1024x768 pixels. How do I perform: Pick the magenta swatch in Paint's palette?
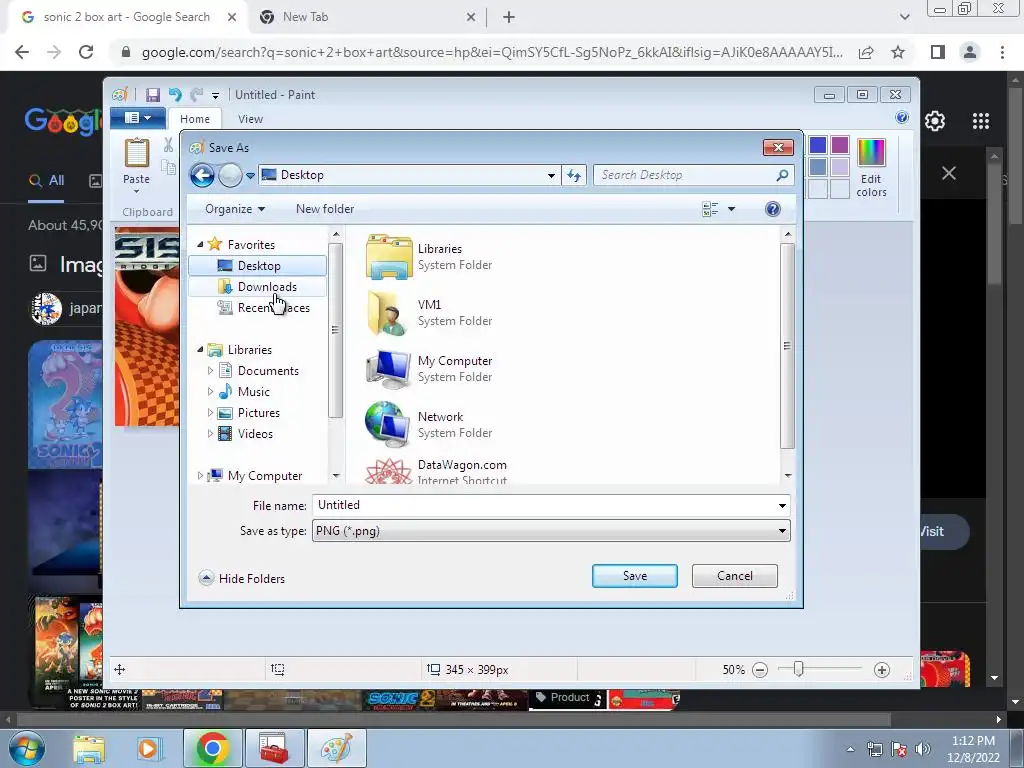(840, 145)
